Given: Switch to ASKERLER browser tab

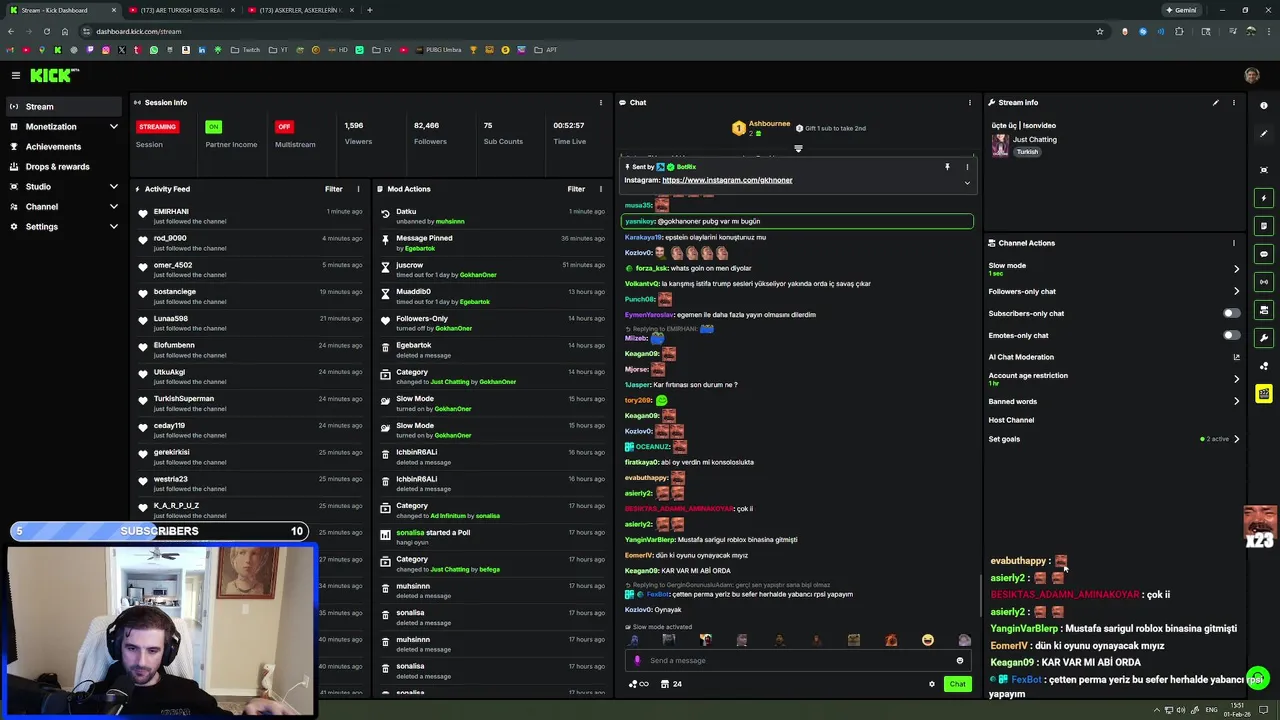Looking at the screenshot, I should click(300, 10).
